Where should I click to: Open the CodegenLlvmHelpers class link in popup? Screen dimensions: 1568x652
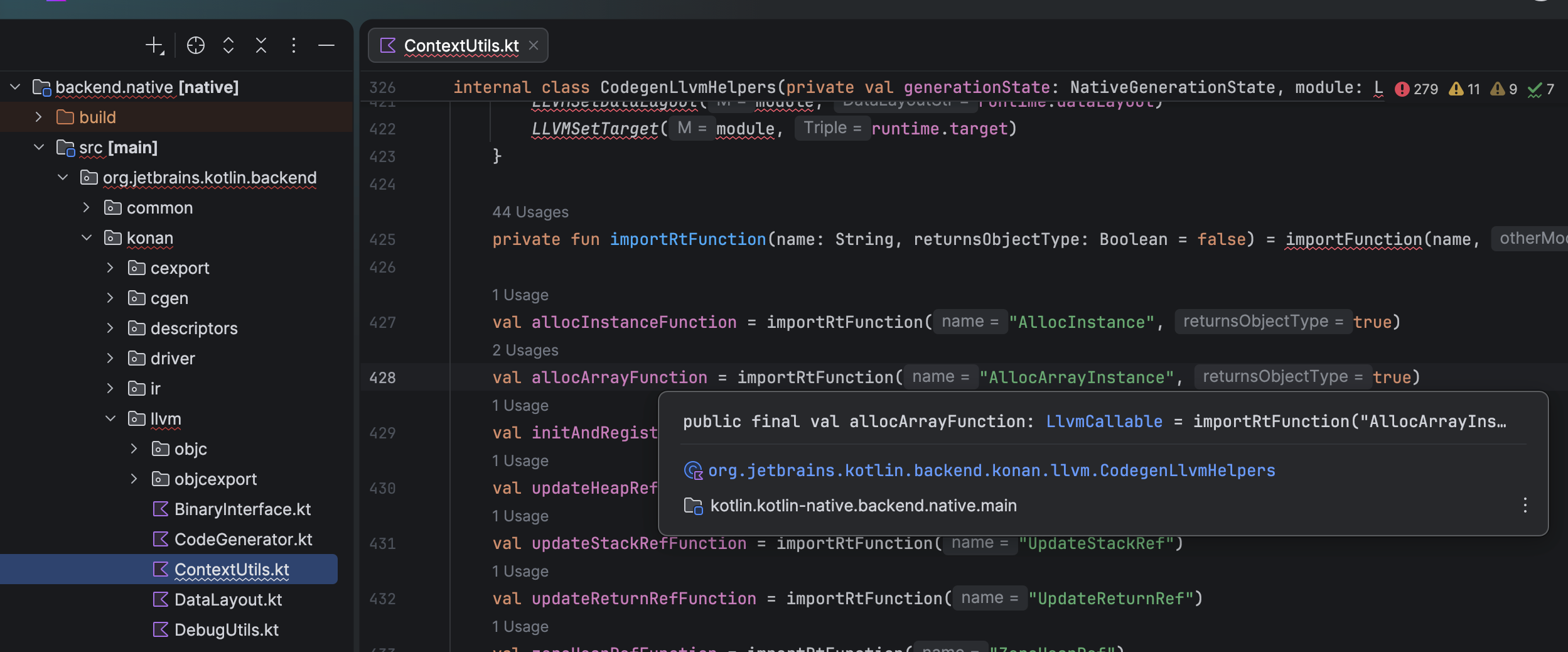991,470
